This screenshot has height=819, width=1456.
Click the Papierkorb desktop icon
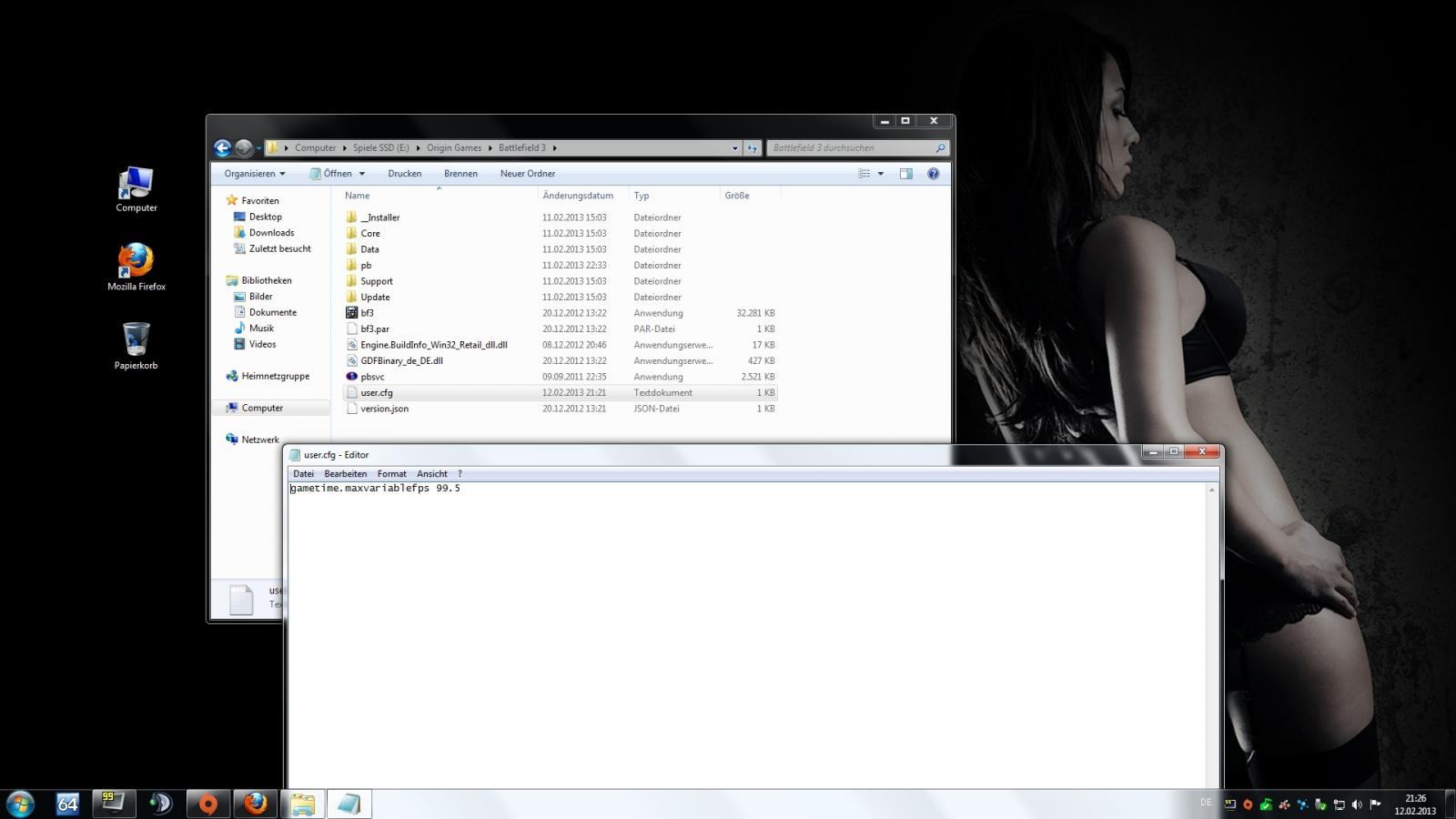point(136,346)
